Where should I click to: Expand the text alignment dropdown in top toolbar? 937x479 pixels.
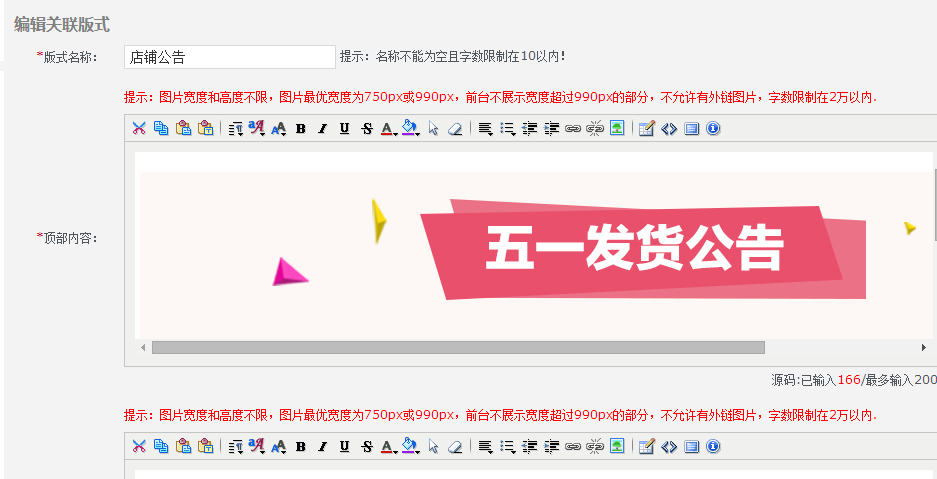pos(485,128)
